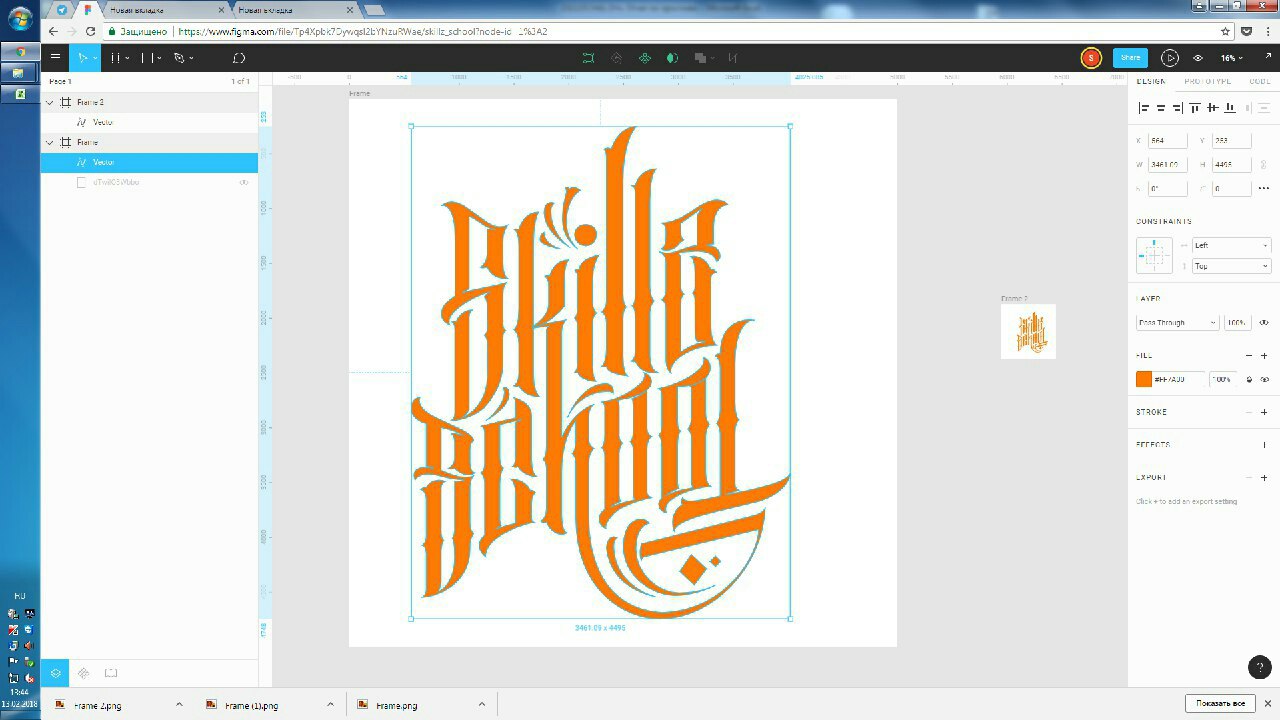This screenshot has height=720, width=1280.
Task: Open Frame (1).png in the downloads bar
Action: pos(252,705)
